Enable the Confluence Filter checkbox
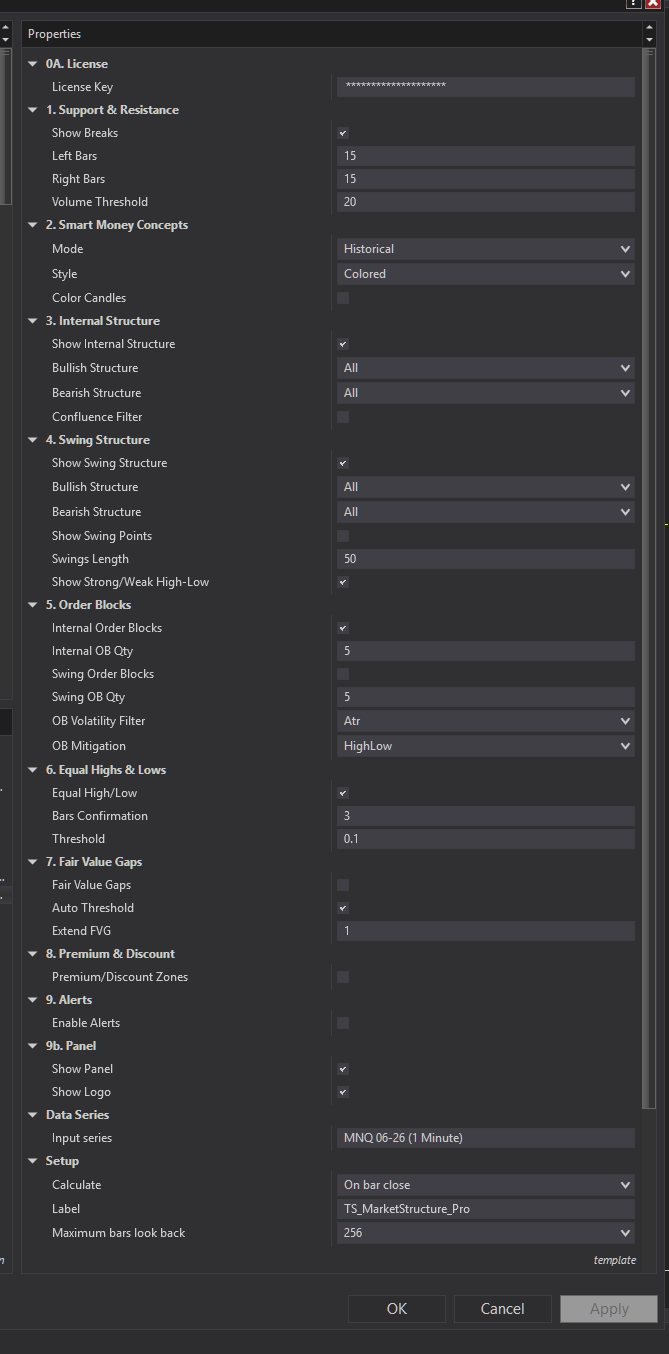 [x=343, y=417]
